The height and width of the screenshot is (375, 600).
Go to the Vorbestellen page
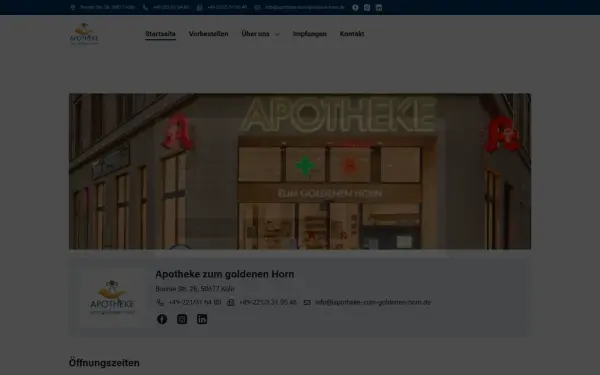209,34
